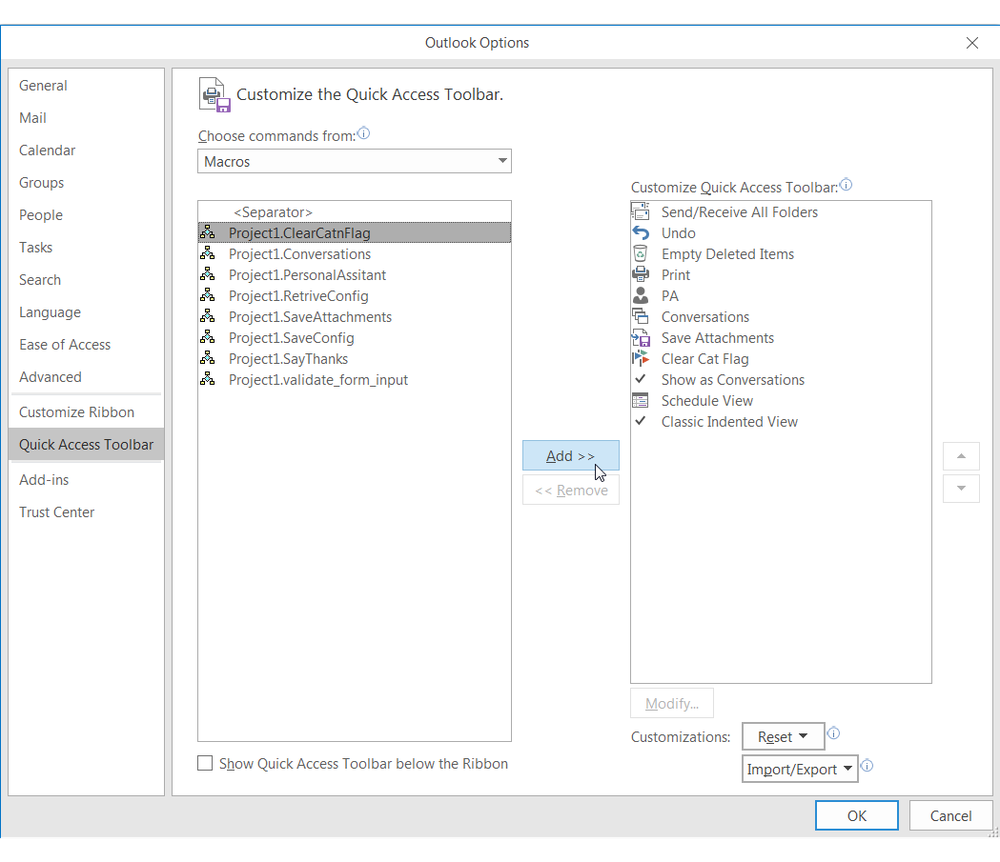
Task: Click checkmark icon beside Classic Indented View
Action: [640, 421]
